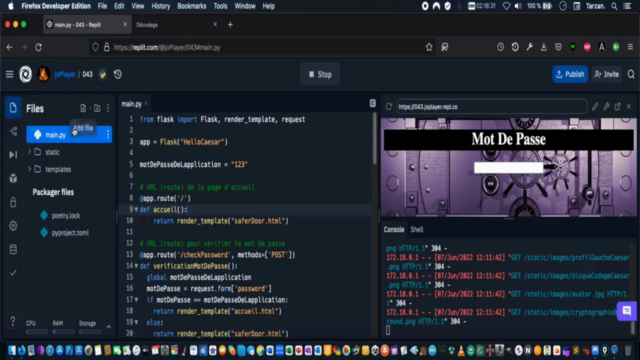Expand the CPU RAM Storage resources panel
The image size is (640, 360).
coord(109,327)
